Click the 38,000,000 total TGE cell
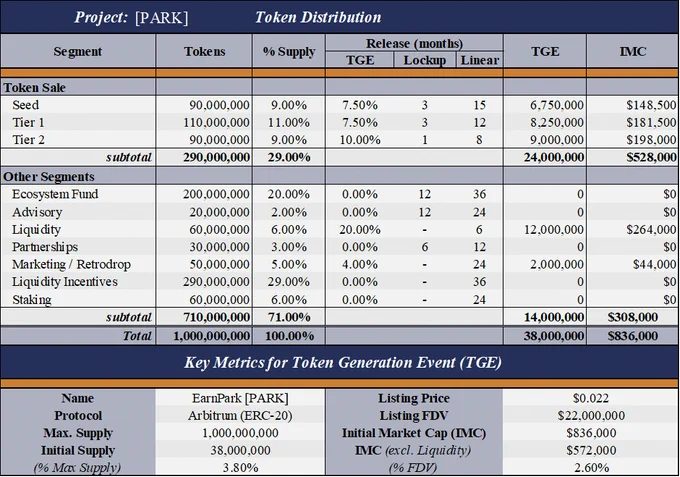 click(x=554, y=336)
